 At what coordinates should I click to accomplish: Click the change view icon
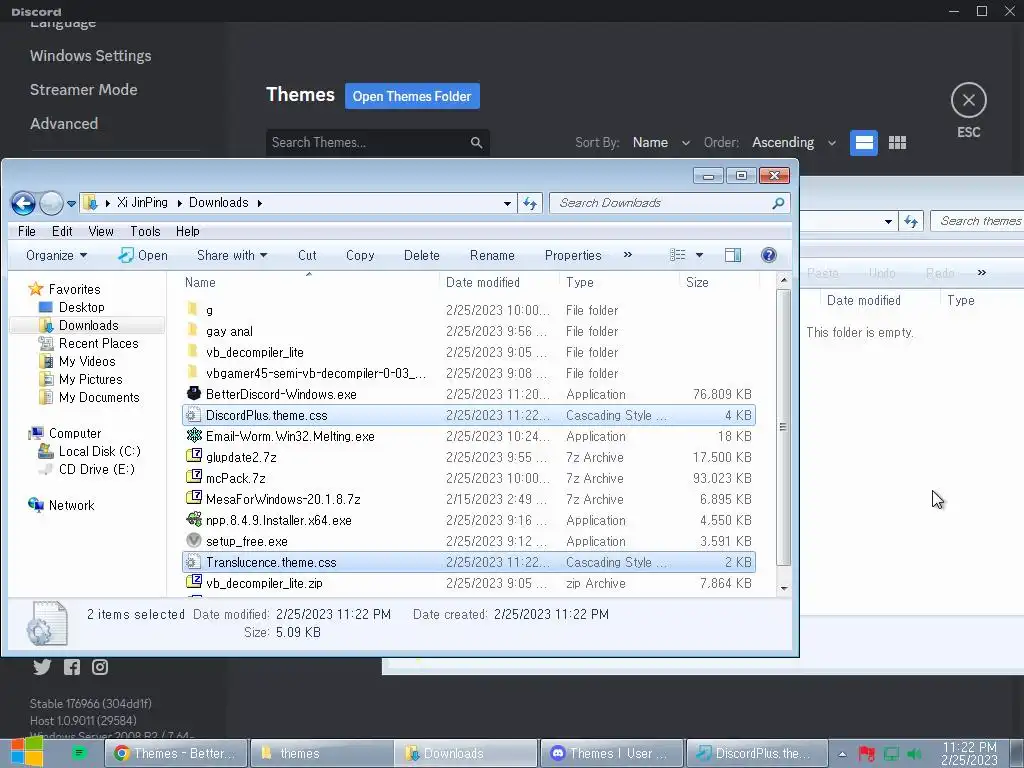point(677,255)
